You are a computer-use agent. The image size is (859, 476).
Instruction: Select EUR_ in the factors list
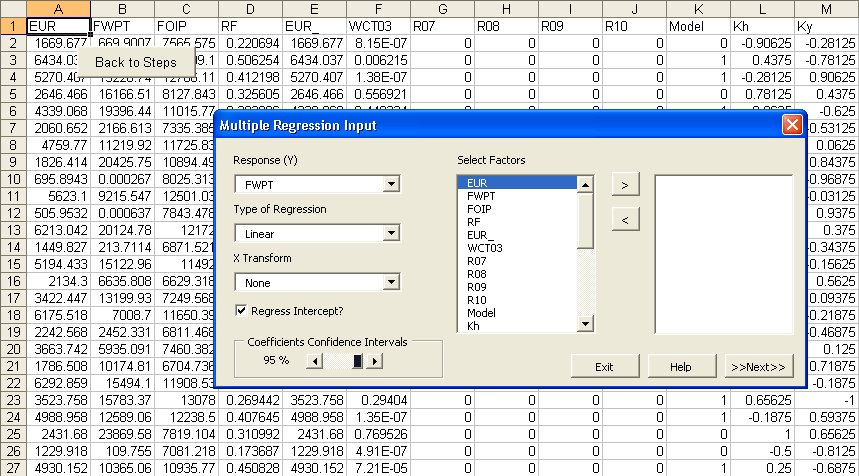pyautogui.click(x=517, y=235)
